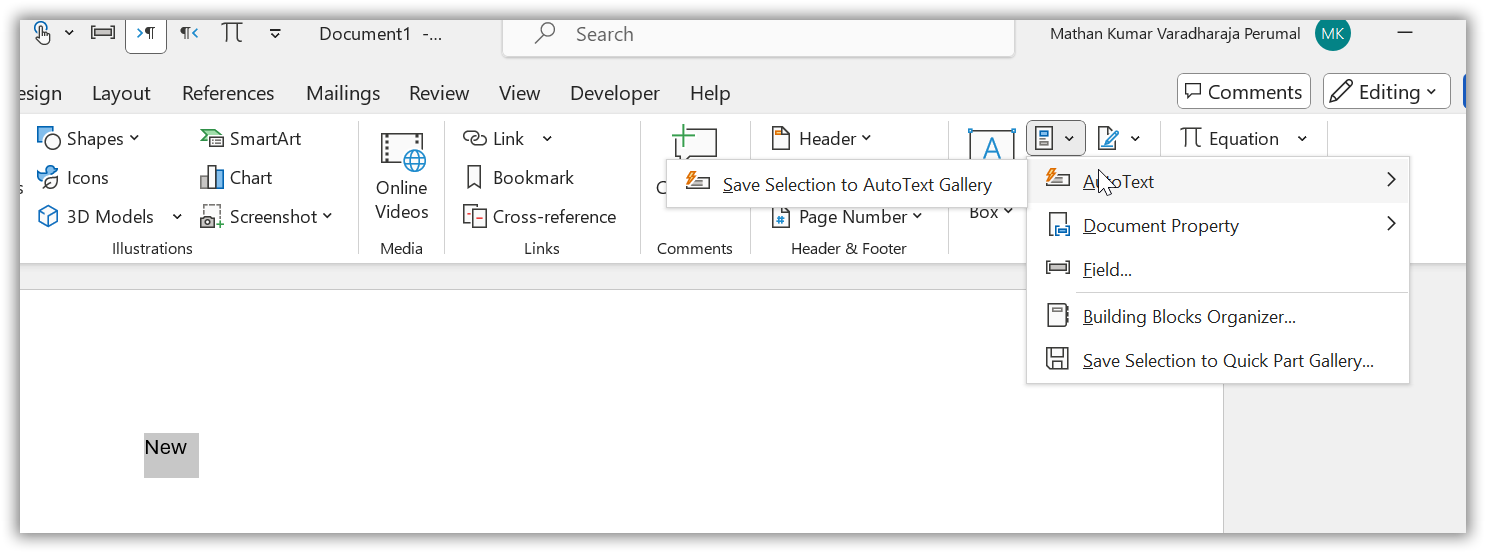The width and height of the screenshot is (1486, 553).
Task: Click the right-to-left paragraph direction icon
Action: pos(188,33)
